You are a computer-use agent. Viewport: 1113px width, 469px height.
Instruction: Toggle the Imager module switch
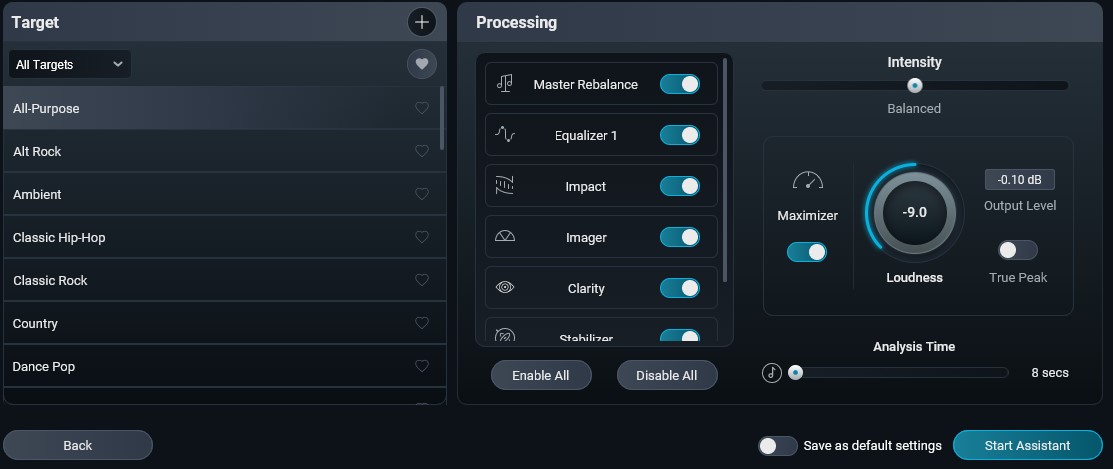pyautogui.click(x=679, y=237)
